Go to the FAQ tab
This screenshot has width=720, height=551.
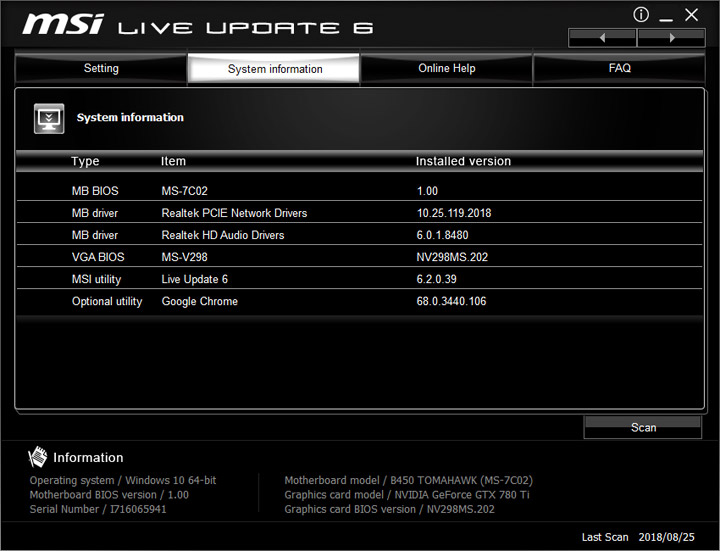point(619,68)
